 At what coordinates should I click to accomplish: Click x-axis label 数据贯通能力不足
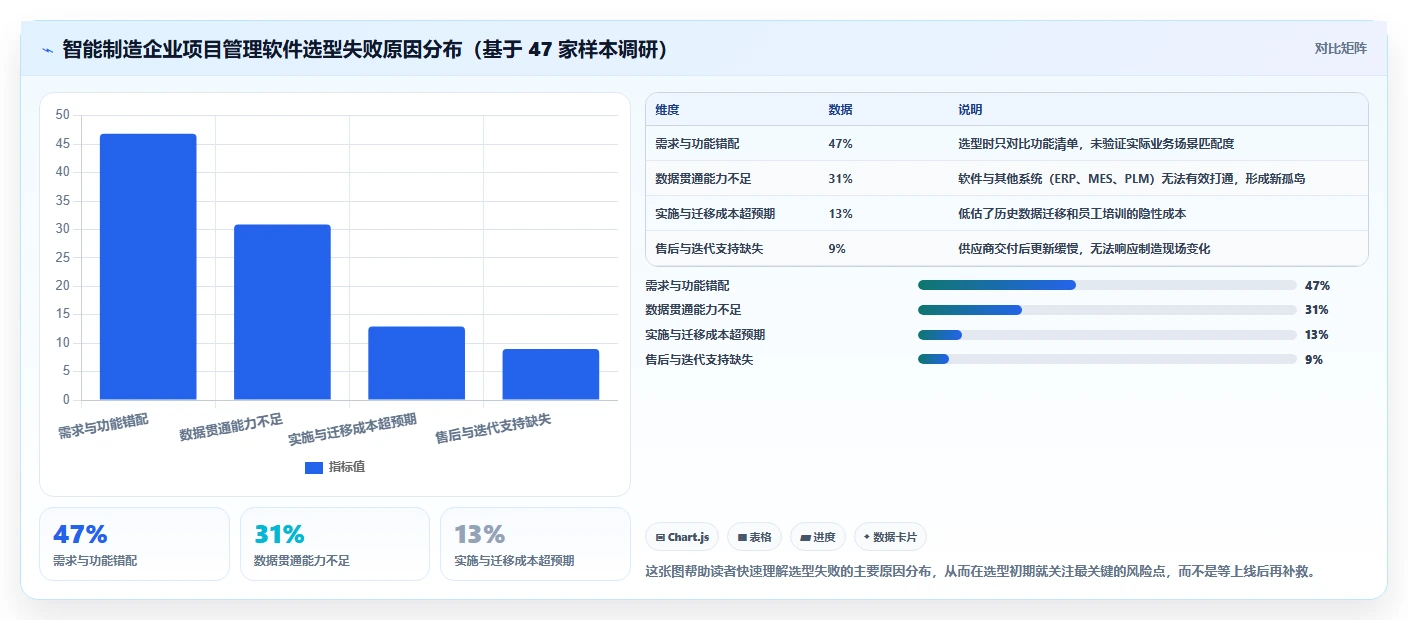(231, 428)
